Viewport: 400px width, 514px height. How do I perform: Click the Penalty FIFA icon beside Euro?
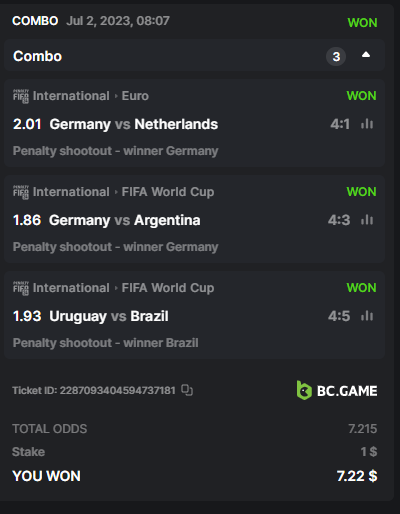point(21,96)
